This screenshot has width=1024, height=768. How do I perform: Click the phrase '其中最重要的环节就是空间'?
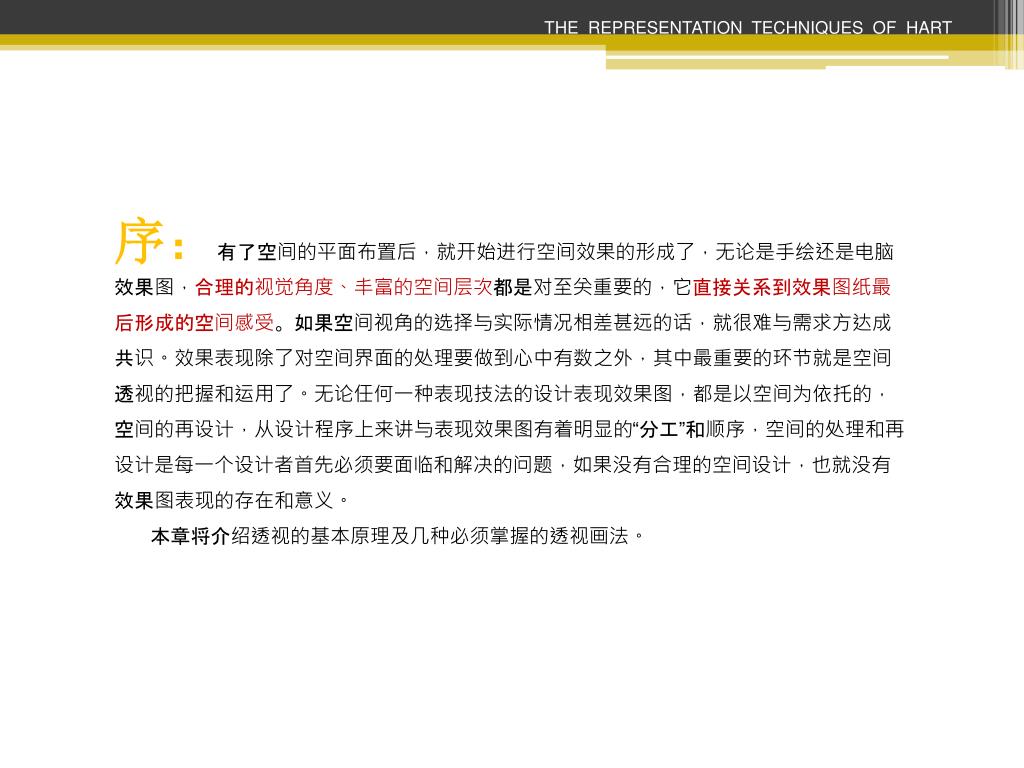tap(772, 358)
